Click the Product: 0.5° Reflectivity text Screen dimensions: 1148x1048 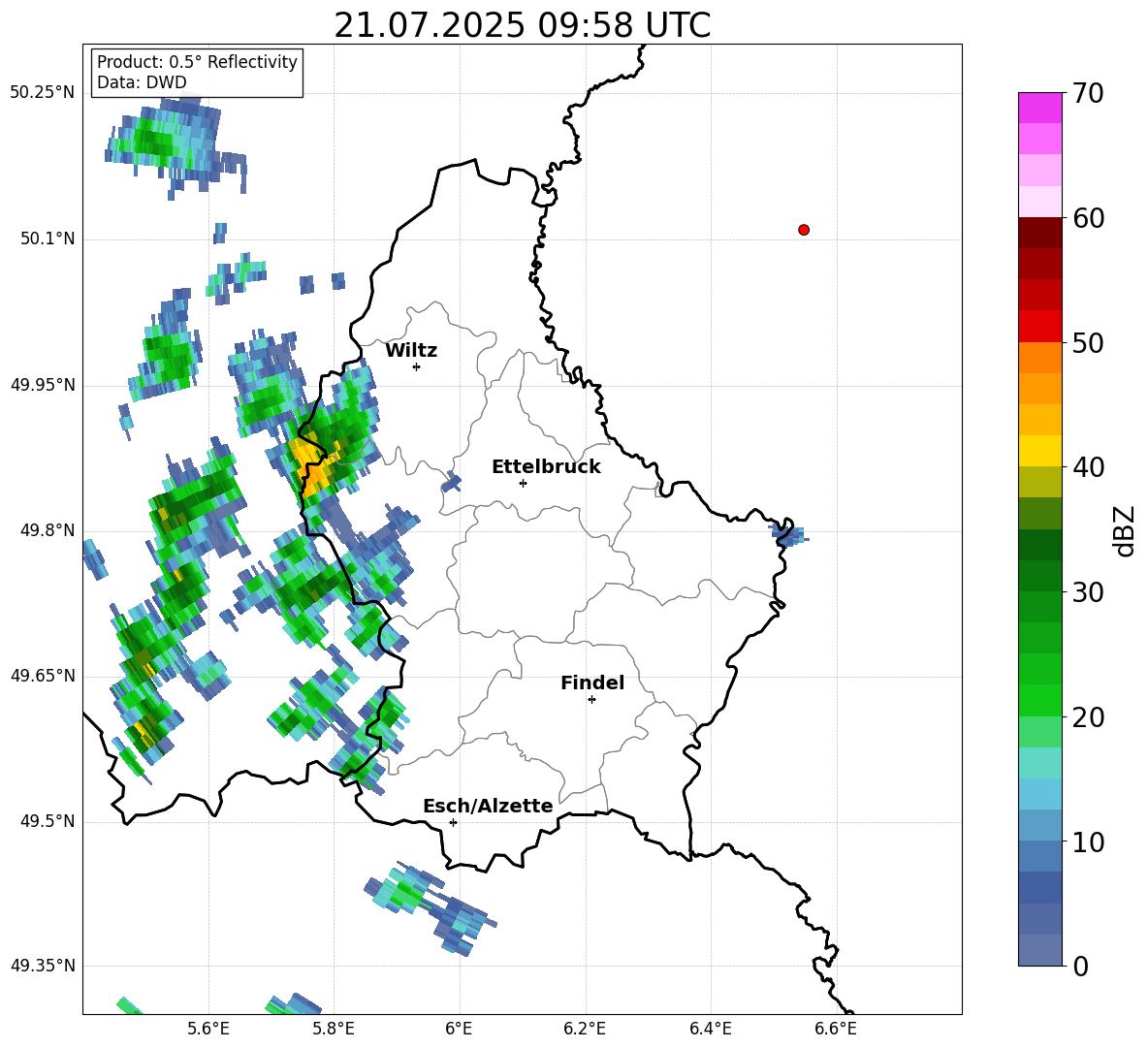point(197,61)
